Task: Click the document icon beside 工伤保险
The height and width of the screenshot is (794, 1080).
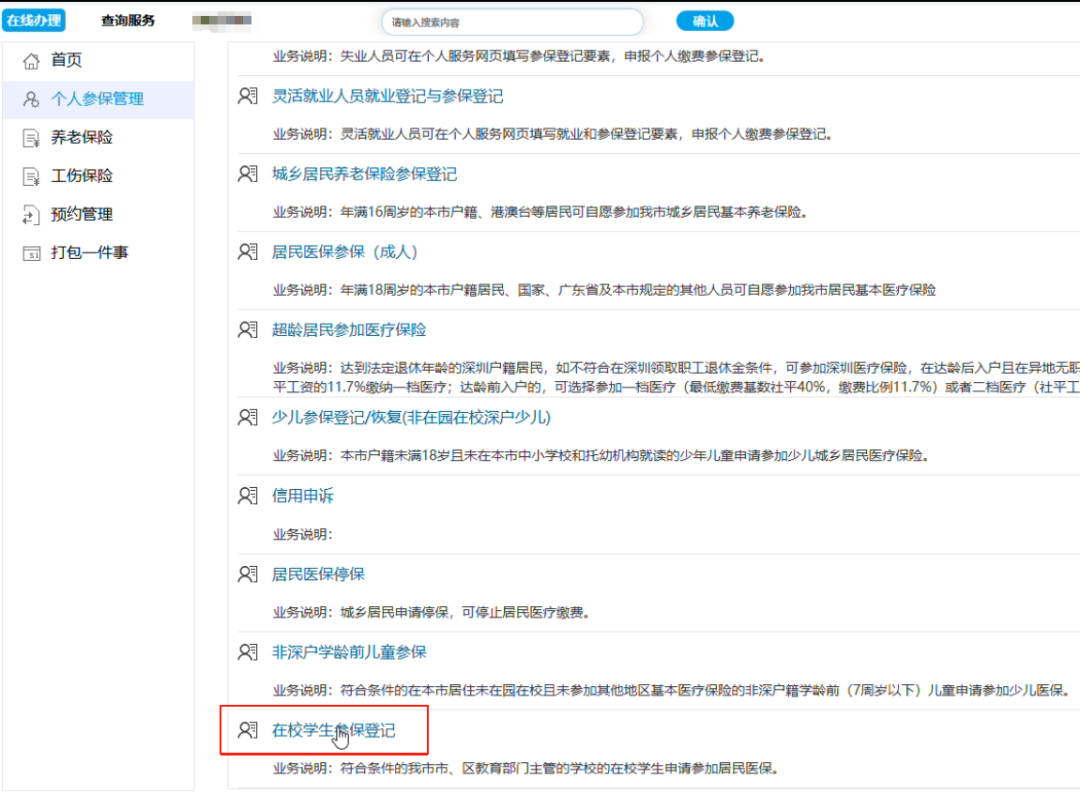Action: pos(31,176)
